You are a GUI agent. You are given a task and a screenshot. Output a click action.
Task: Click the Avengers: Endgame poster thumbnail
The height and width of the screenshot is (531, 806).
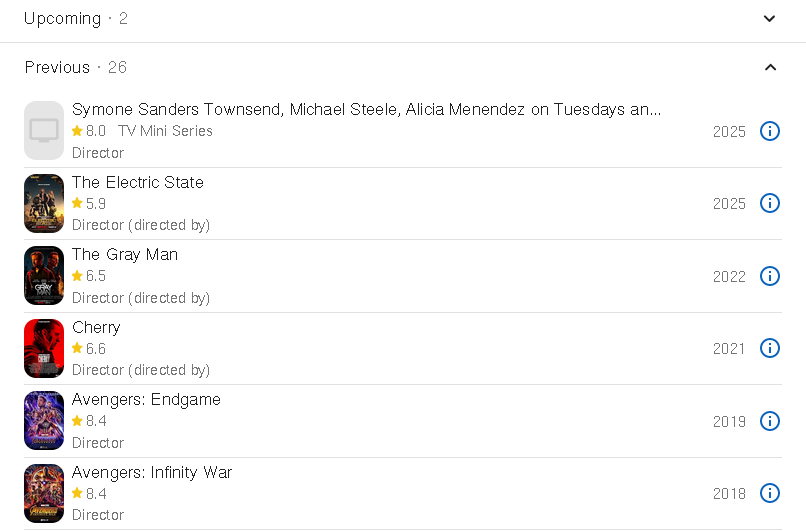pyautogui.click(x=44, y=421)
